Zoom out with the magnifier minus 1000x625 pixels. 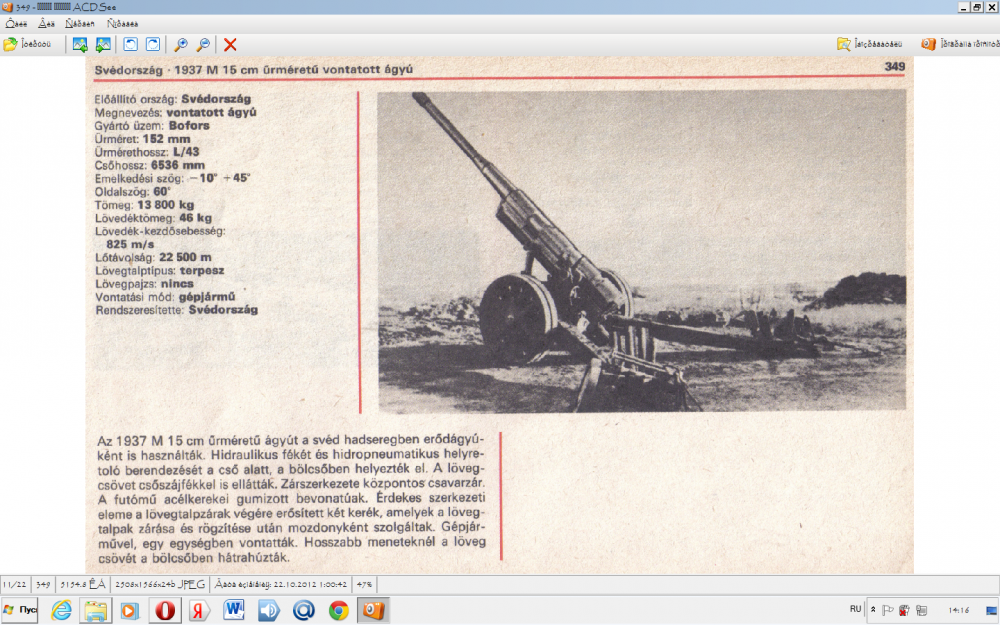204,44
